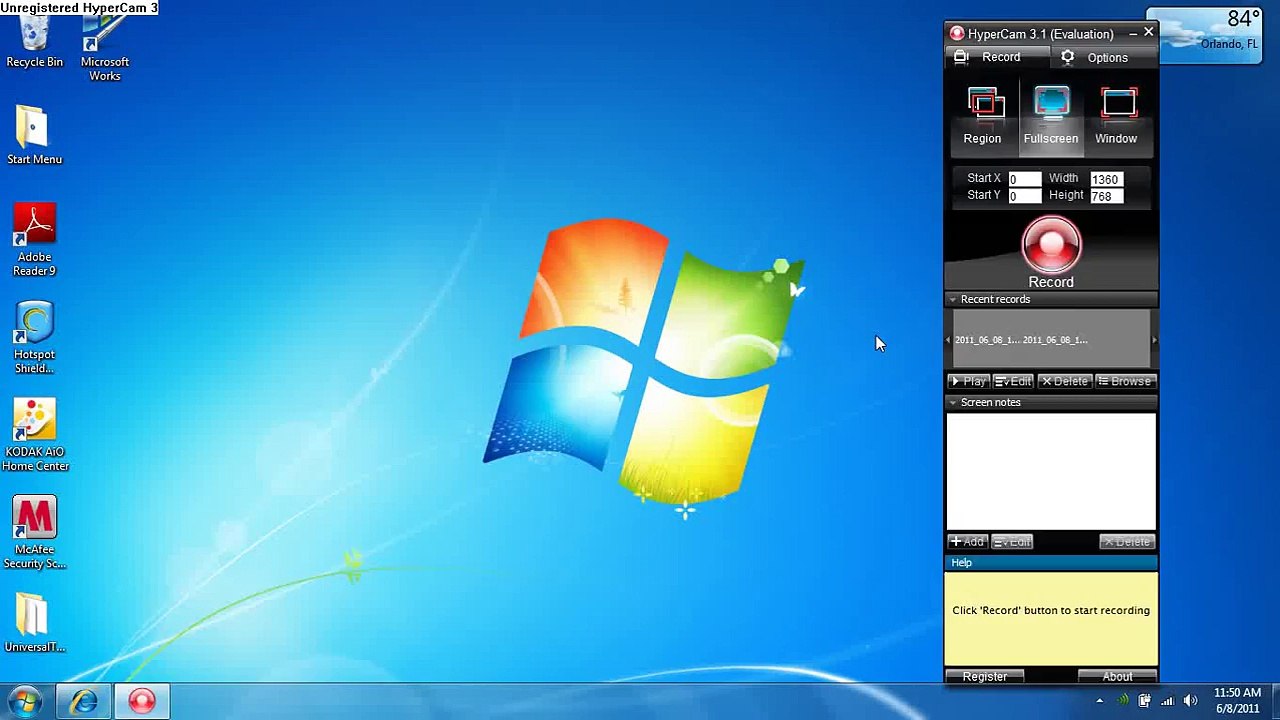Launch Internet Explorer from the taskbar
1280x720 pixels.
coord(83,702)
